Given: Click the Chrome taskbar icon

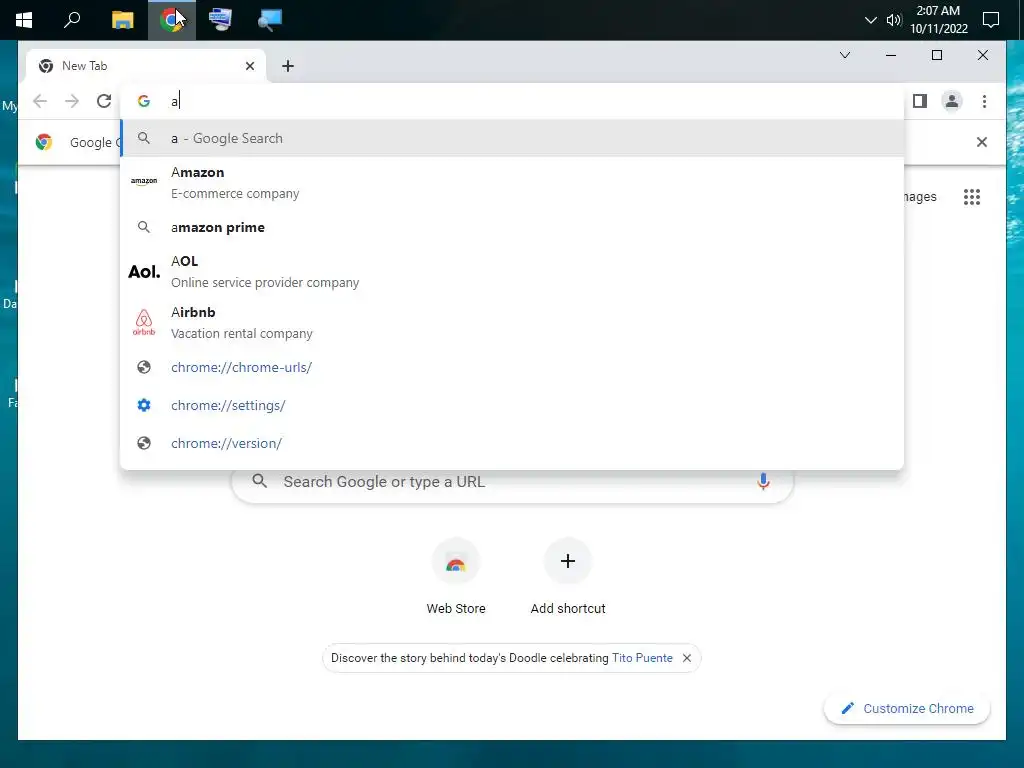Looking at the screenshot, I should tap(171, 20).
